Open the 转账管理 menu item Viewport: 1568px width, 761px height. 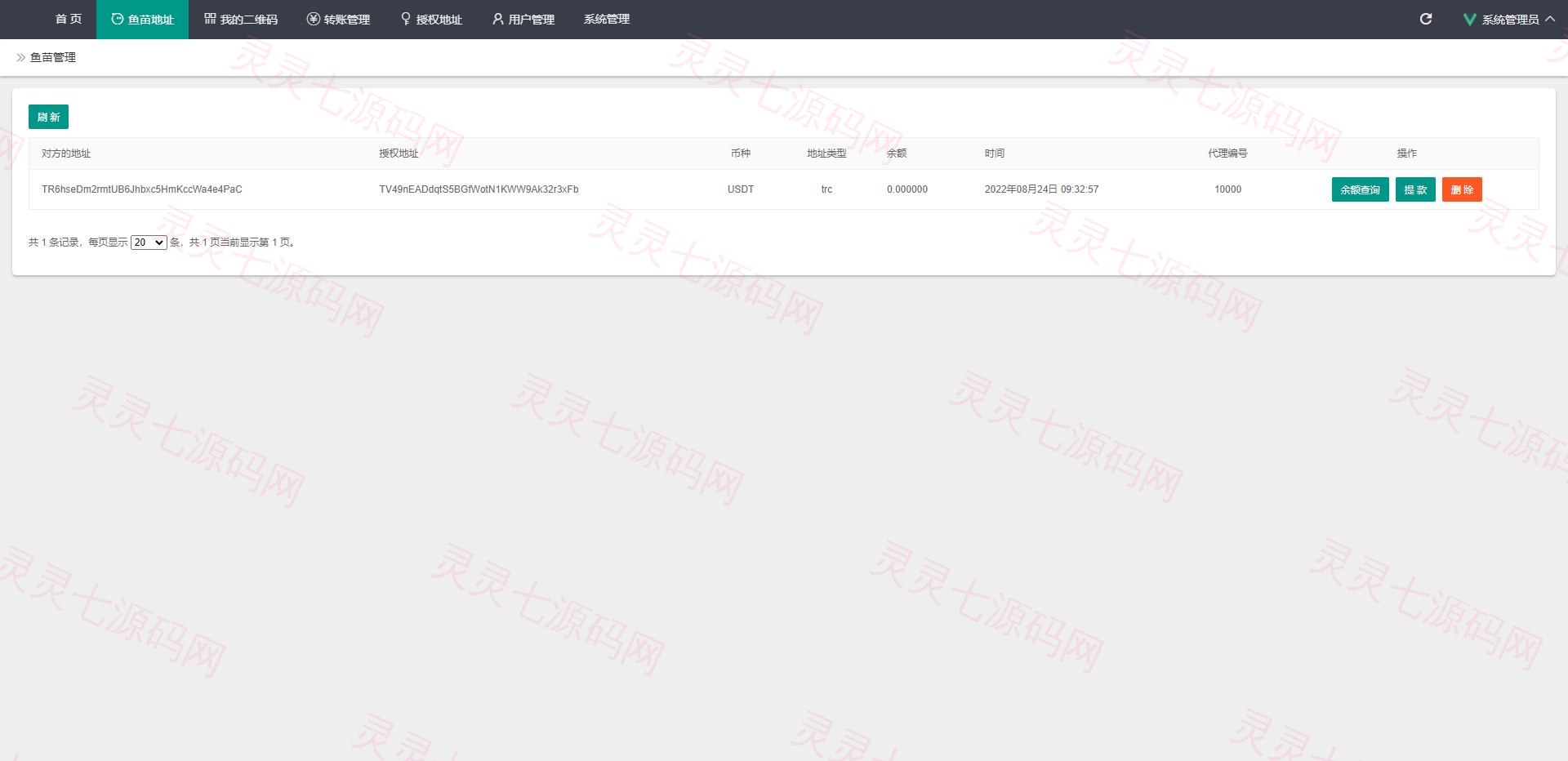pos(339,20)
